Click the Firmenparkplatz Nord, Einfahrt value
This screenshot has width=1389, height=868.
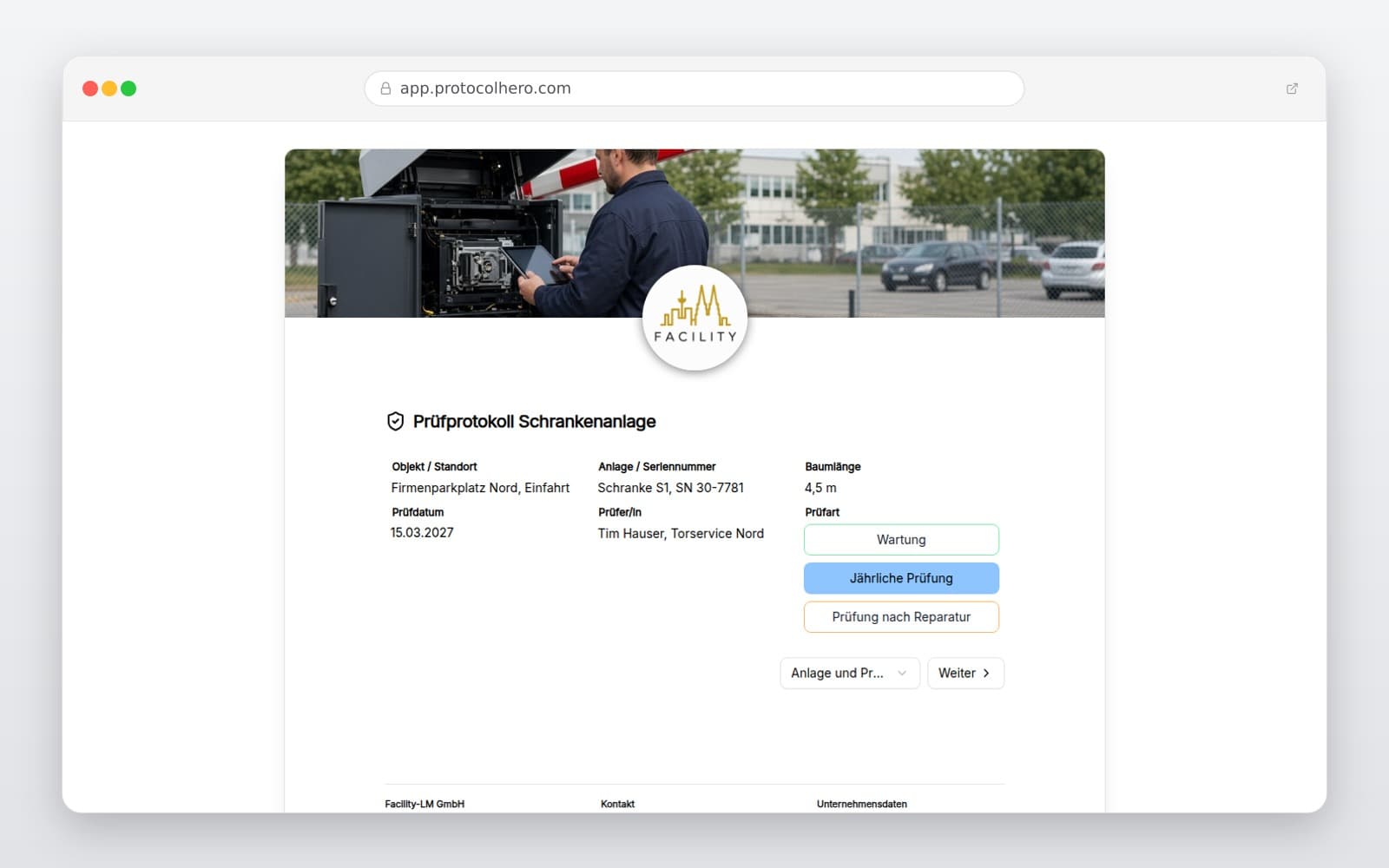coord(480,488)
